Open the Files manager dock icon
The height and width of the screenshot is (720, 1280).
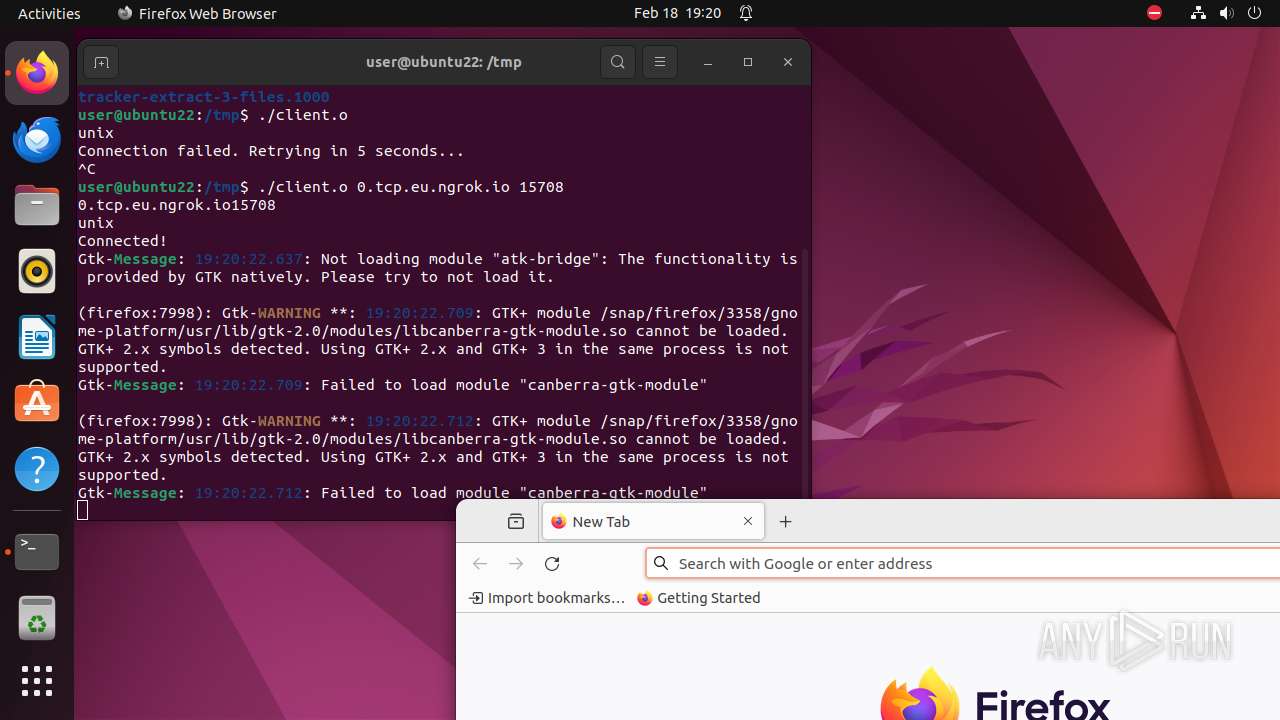coord(37,205)
